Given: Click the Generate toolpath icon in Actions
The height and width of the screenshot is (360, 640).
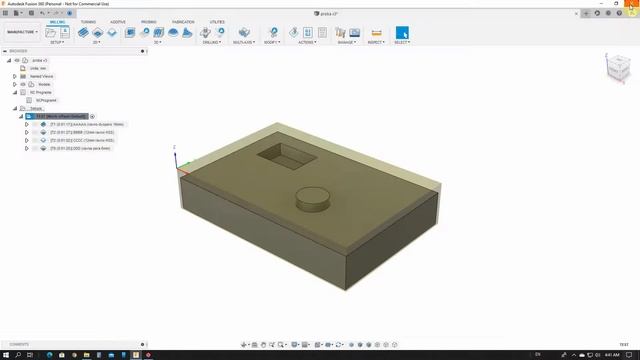Looking at the screenshot, I should tap(293, 33).
